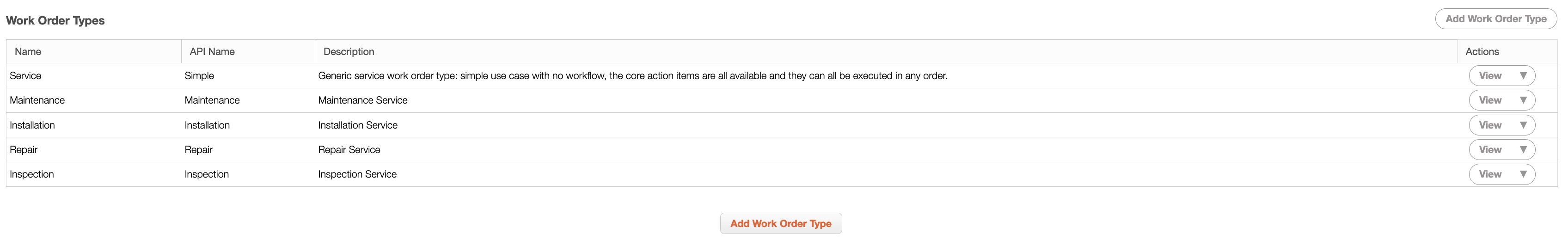Click the Name column header
The height and width of the screenshot is (246, 1568).
click(x=28, y=52)
